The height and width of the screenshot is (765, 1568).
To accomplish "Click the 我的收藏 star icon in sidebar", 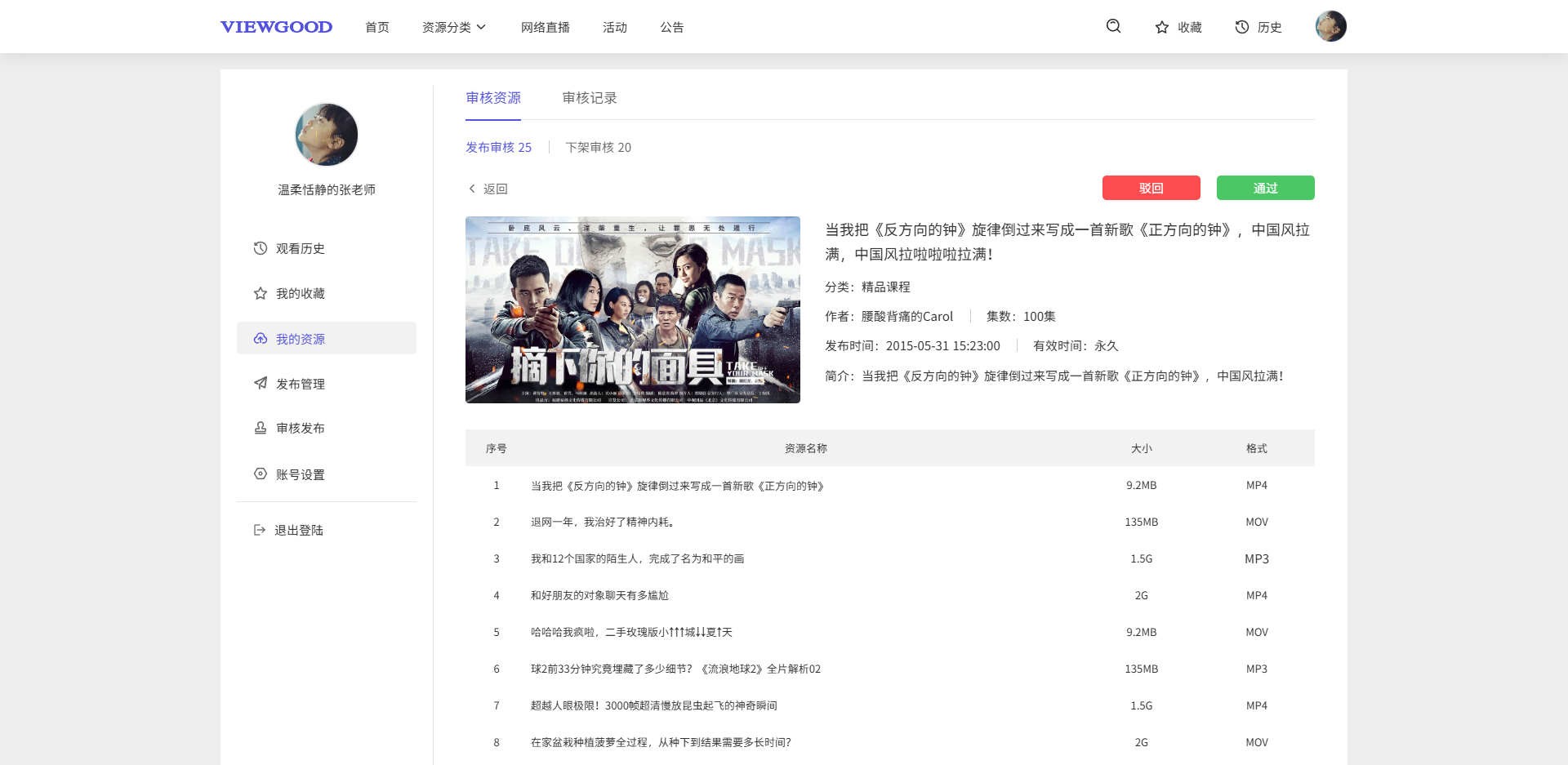I will pos(261,293).
